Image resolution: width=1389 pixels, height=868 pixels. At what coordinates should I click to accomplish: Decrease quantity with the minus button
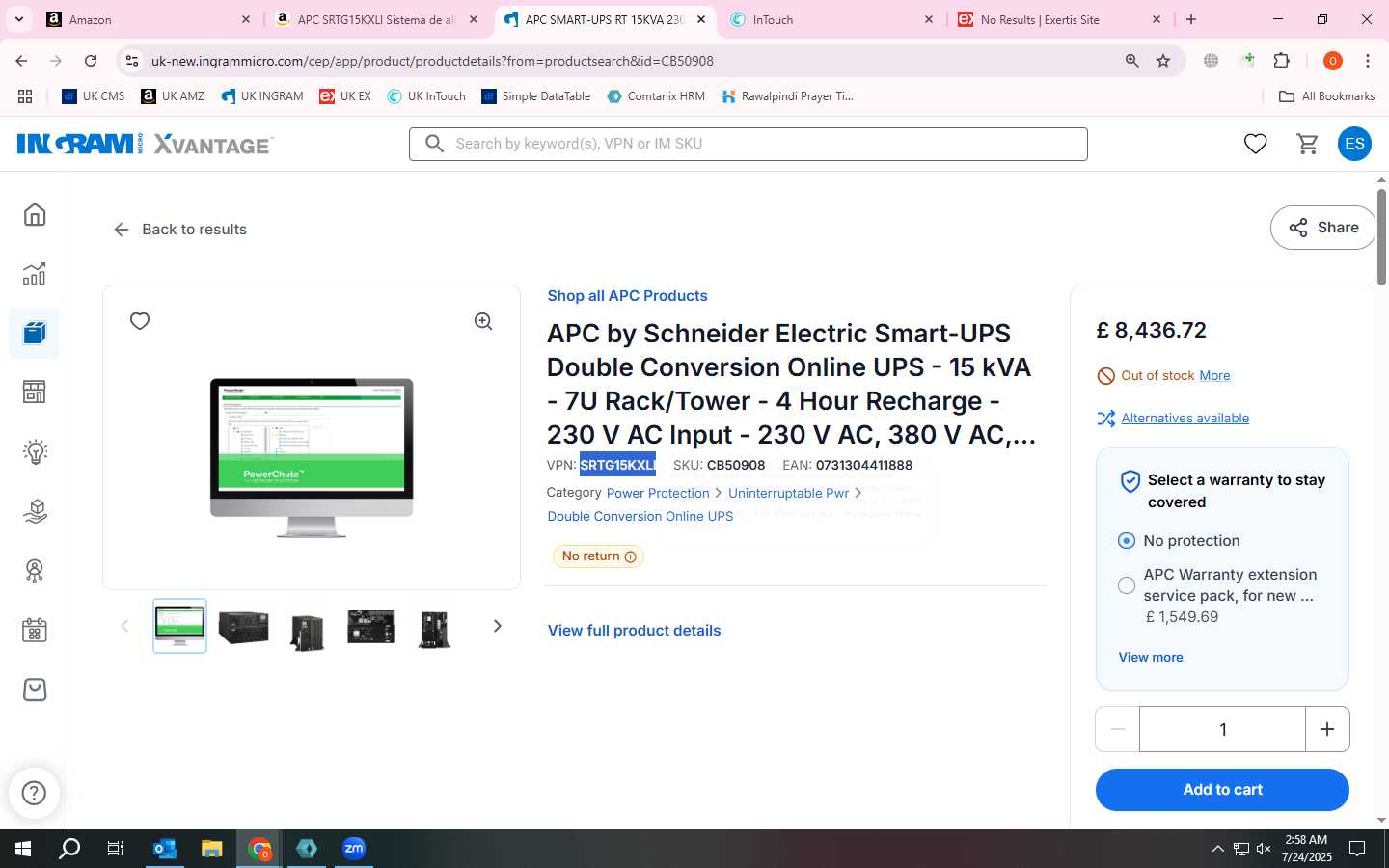[x=1118, y=729]
